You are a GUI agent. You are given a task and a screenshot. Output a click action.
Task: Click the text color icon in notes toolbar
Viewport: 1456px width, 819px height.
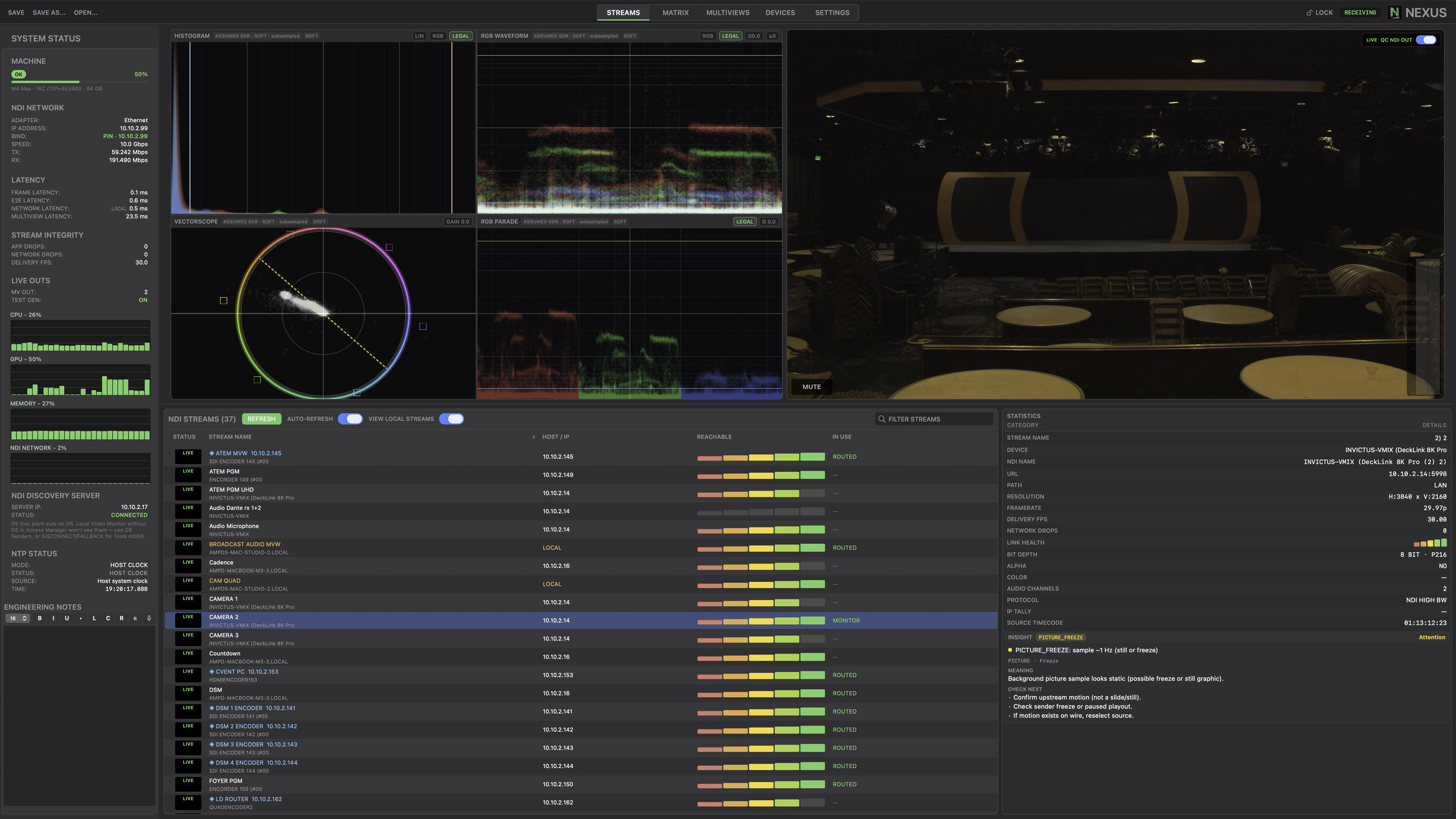click(135, 618)
